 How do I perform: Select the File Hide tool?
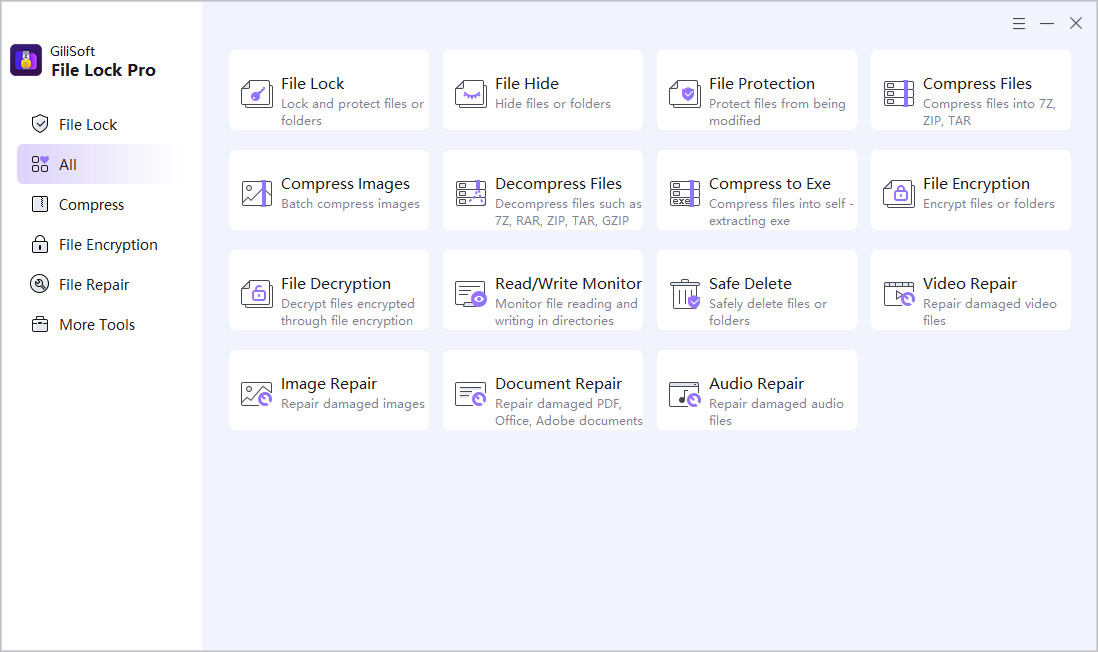(x=542, y=90)
